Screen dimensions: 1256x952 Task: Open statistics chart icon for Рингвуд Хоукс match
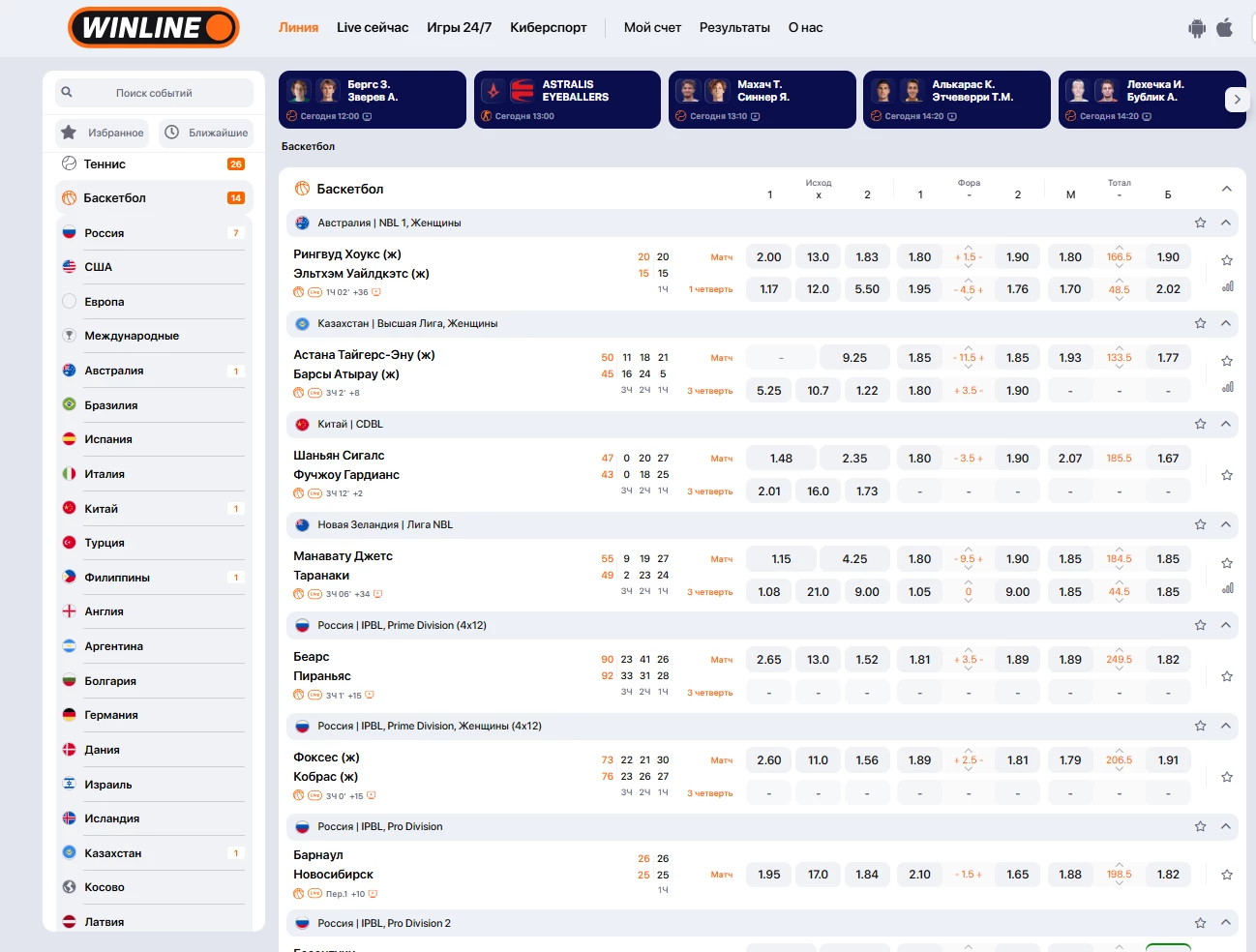[x=1227, y=286]
